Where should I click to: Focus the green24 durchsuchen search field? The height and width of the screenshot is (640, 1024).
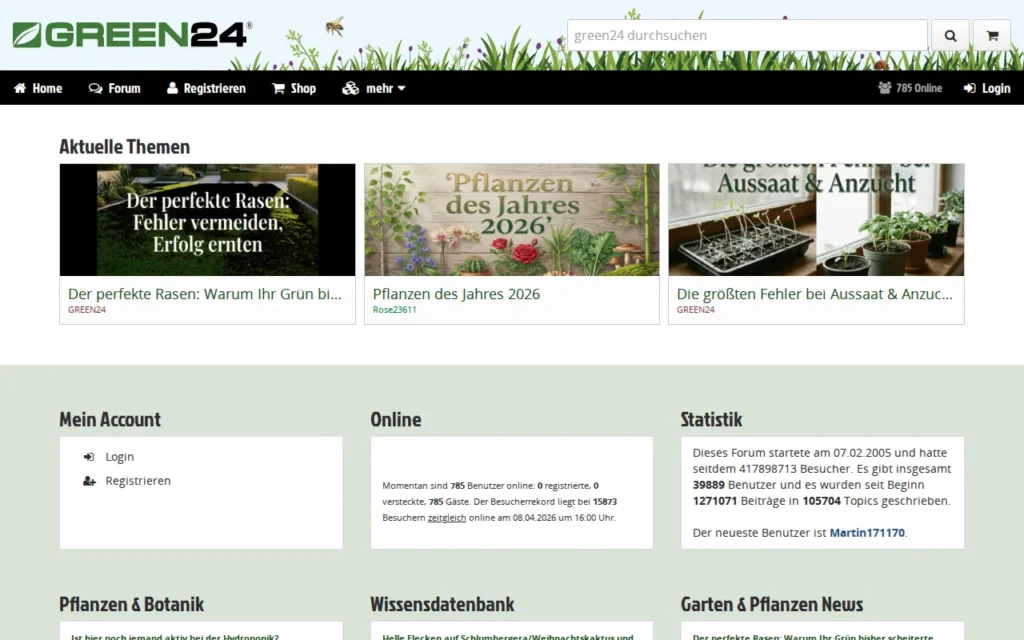tap(747, 35)
